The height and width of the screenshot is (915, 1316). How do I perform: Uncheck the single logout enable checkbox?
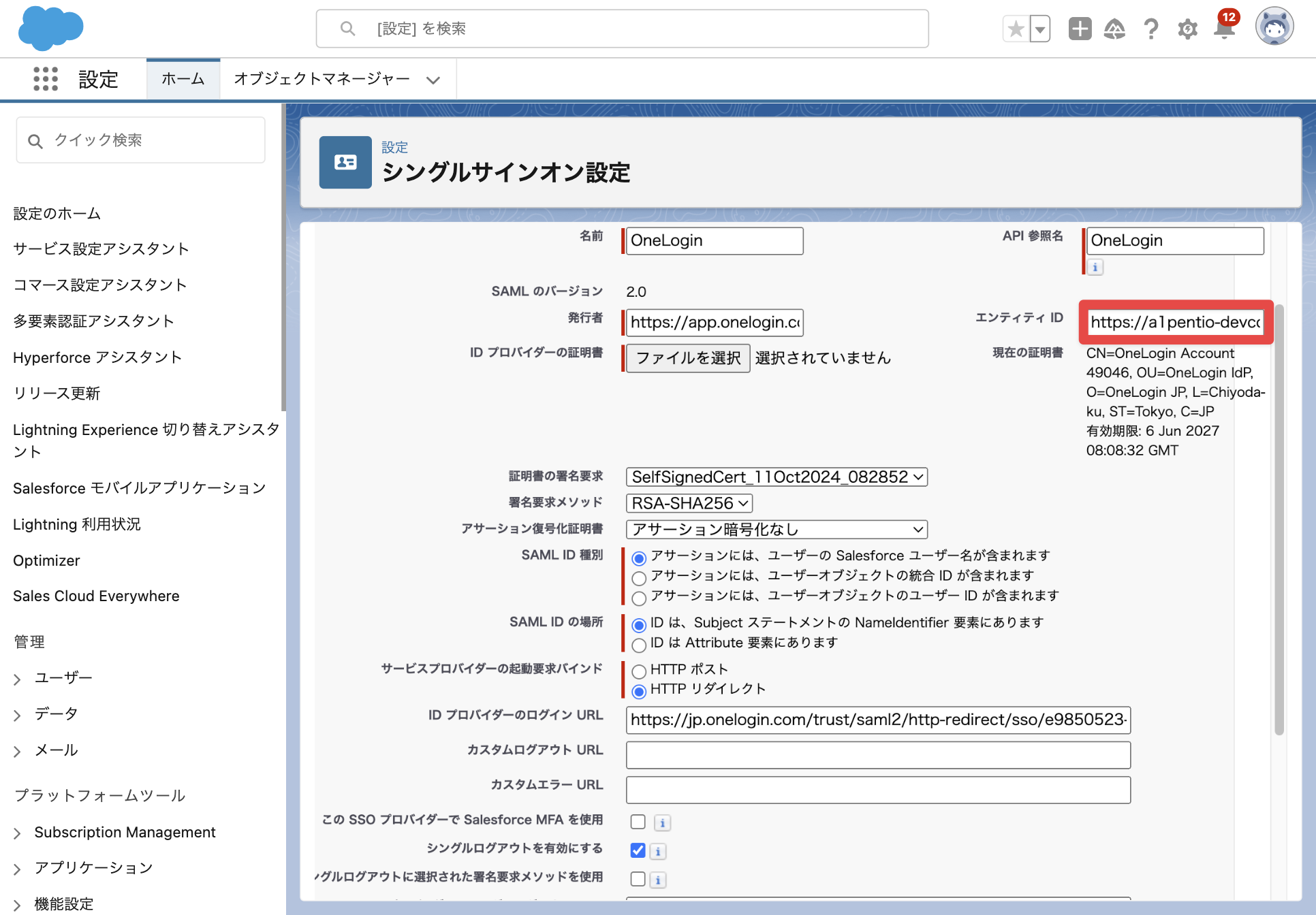click(638, 850)
